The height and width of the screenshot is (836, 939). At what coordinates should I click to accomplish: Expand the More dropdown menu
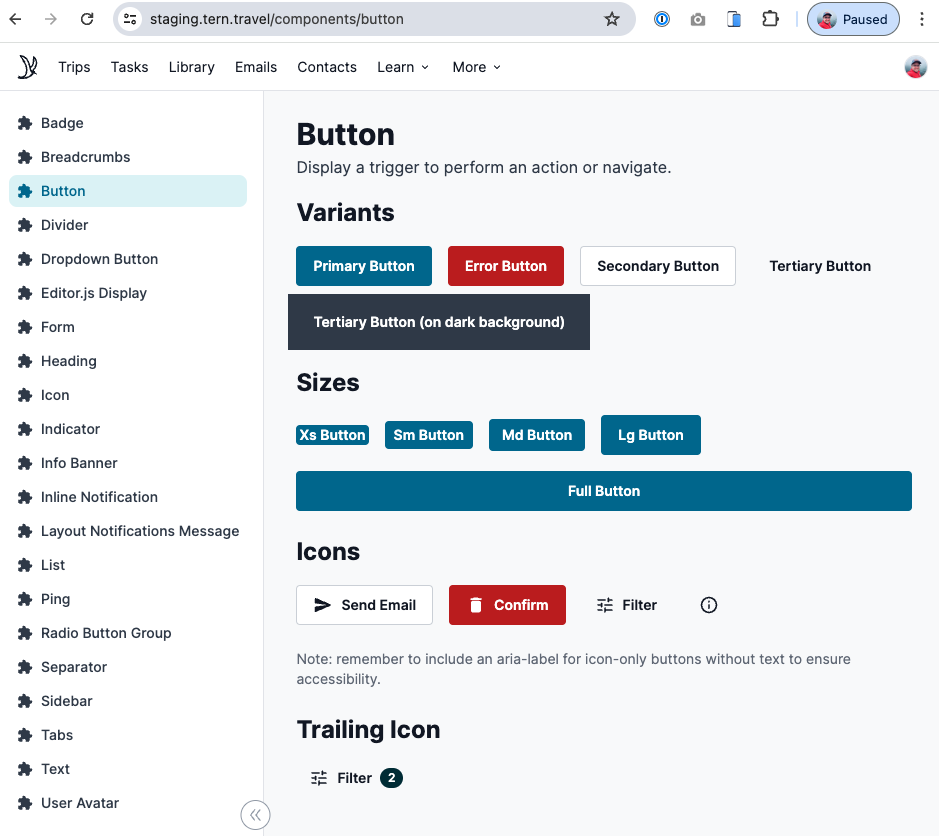point(476,67)
